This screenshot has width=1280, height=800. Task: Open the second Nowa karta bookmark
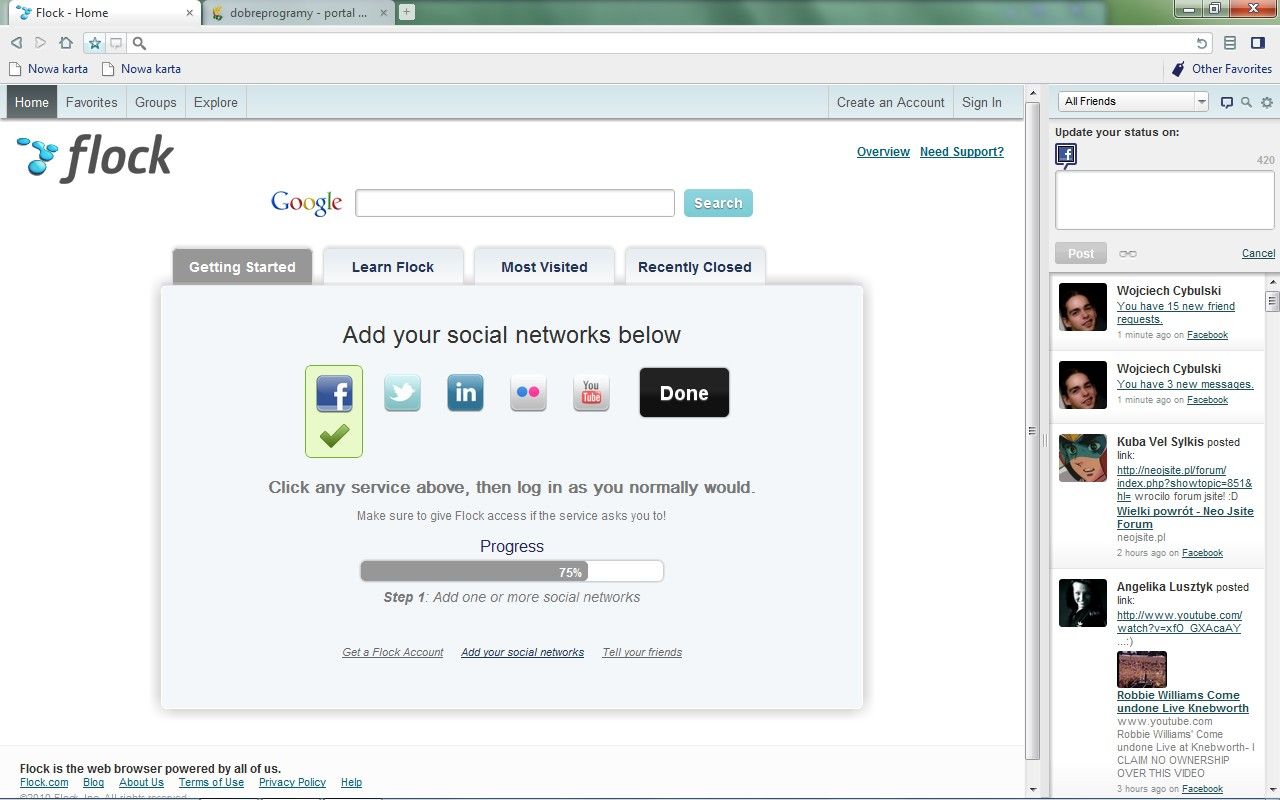pyautogui.click(x=141, y=69)
